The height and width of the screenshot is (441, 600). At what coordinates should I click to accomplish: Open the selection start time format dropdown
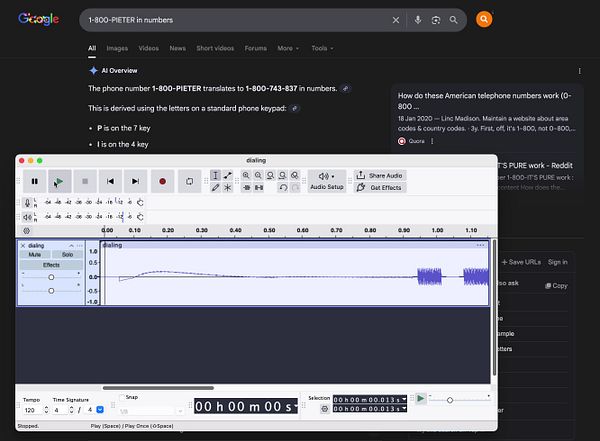404,399
